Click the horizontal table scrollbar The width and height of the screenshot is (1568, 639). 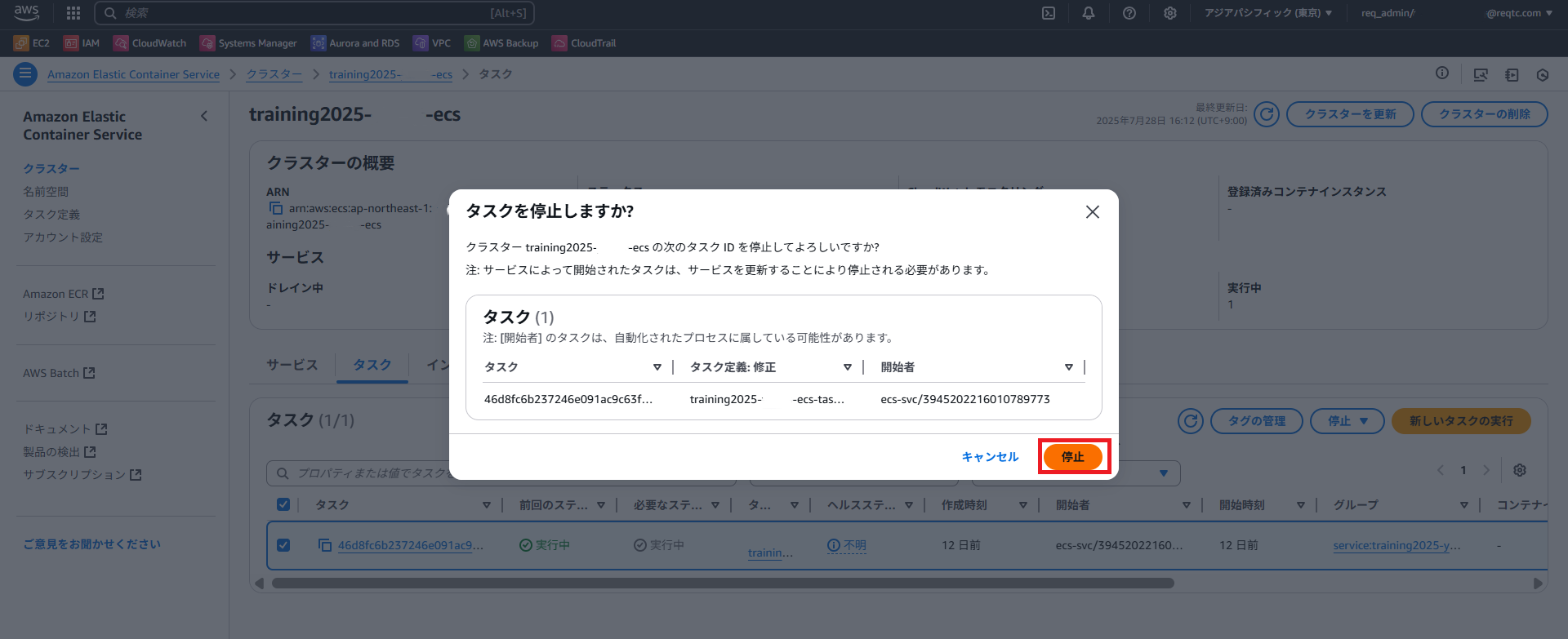723,584
